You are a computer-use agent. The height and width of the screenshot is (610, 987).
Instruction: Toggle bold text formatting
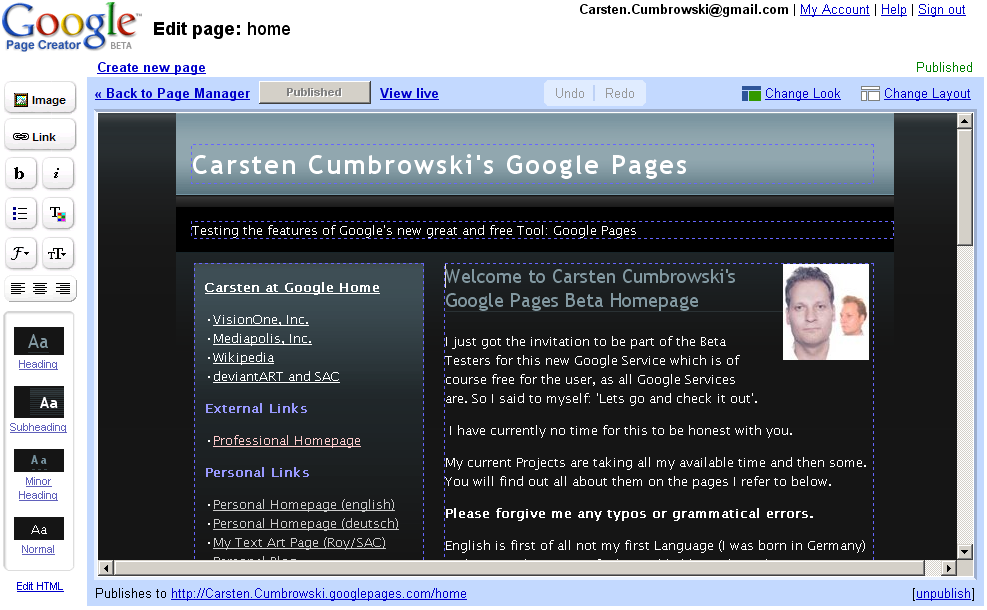pyautogui.click(x=20, y=174)
